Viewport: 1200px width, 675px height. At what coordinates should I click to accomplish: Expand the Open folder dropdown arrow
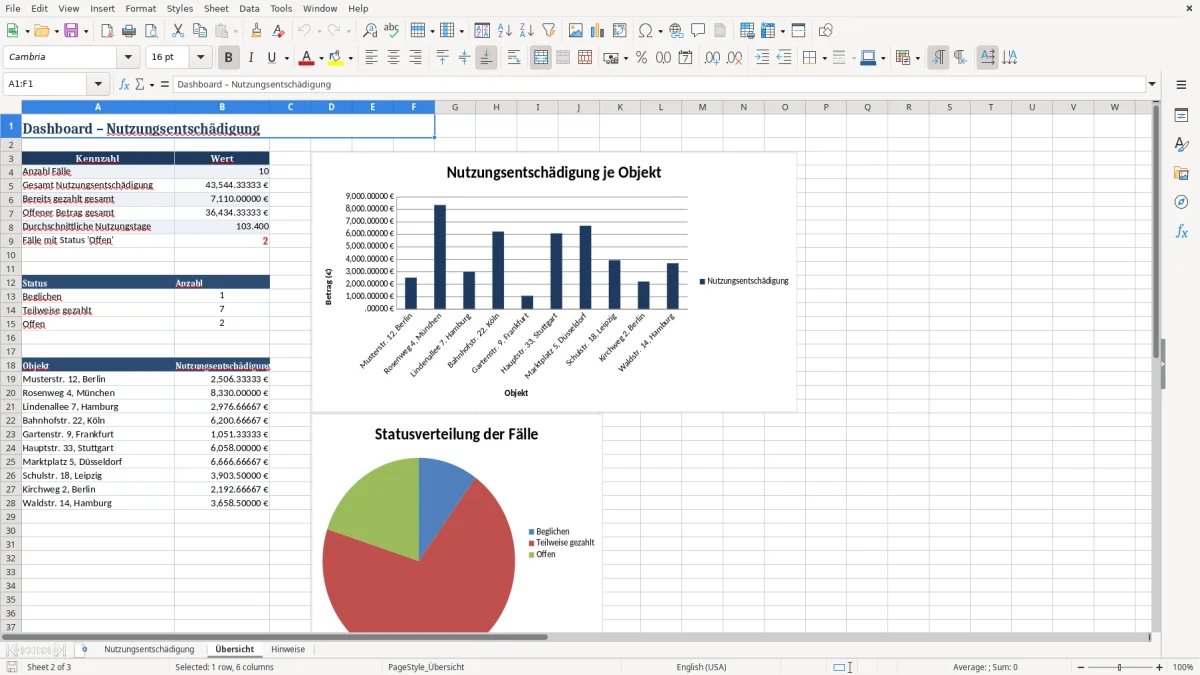pos(56,31)
